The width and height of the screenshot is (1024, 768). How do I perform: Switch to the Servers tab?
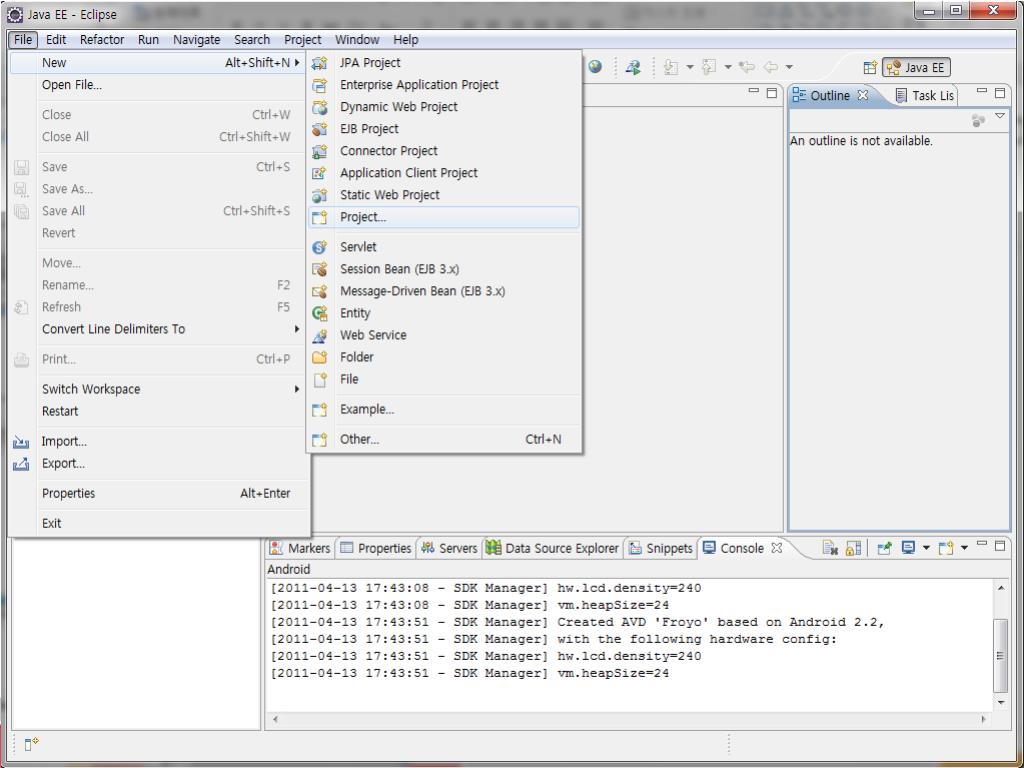click(449, 548)
